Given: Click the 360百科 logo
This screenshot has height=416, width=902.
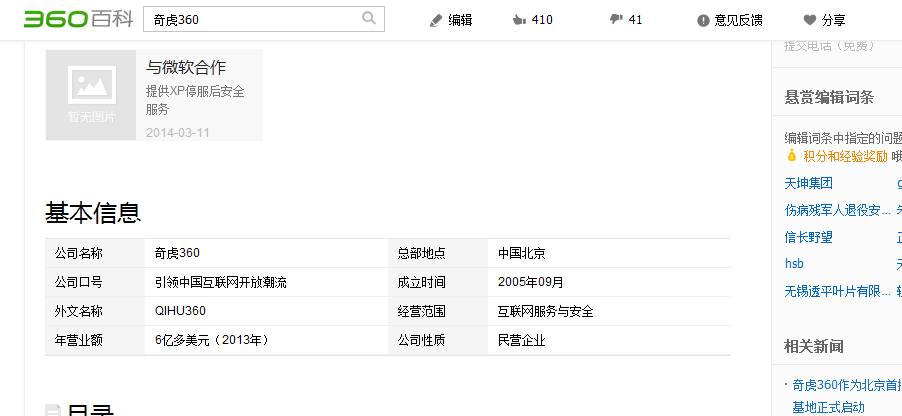Looking at the screenshot, I should (78, 19).
